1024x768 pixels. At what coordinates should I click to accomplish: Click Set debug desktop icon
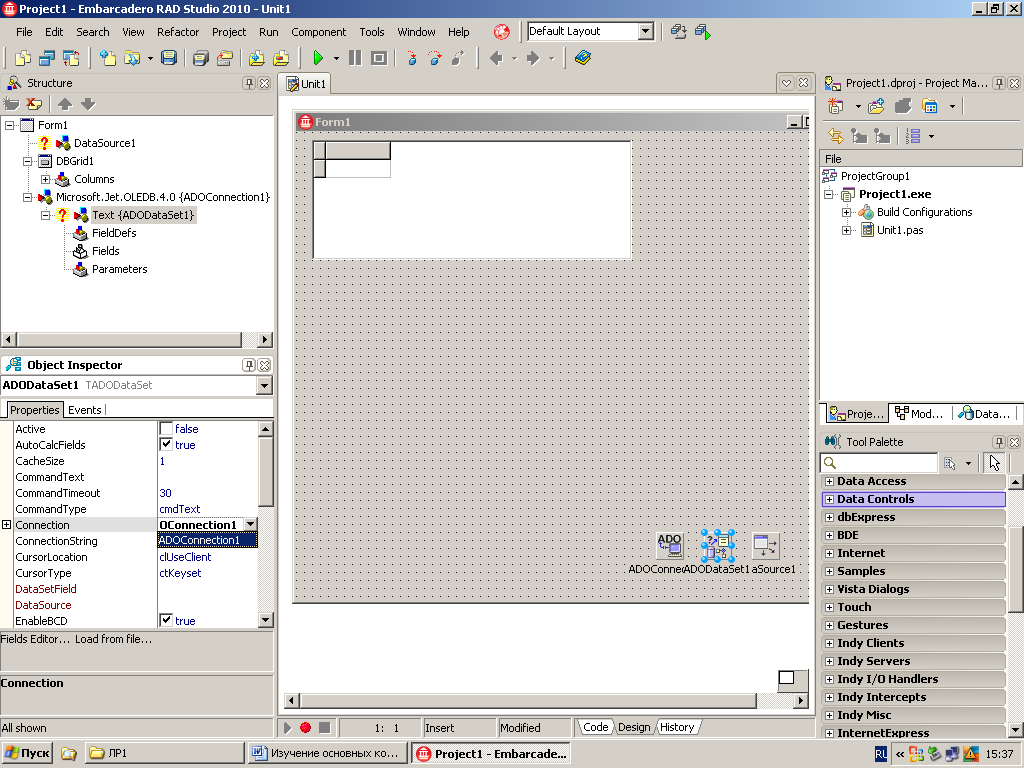[x=703, y=31]
